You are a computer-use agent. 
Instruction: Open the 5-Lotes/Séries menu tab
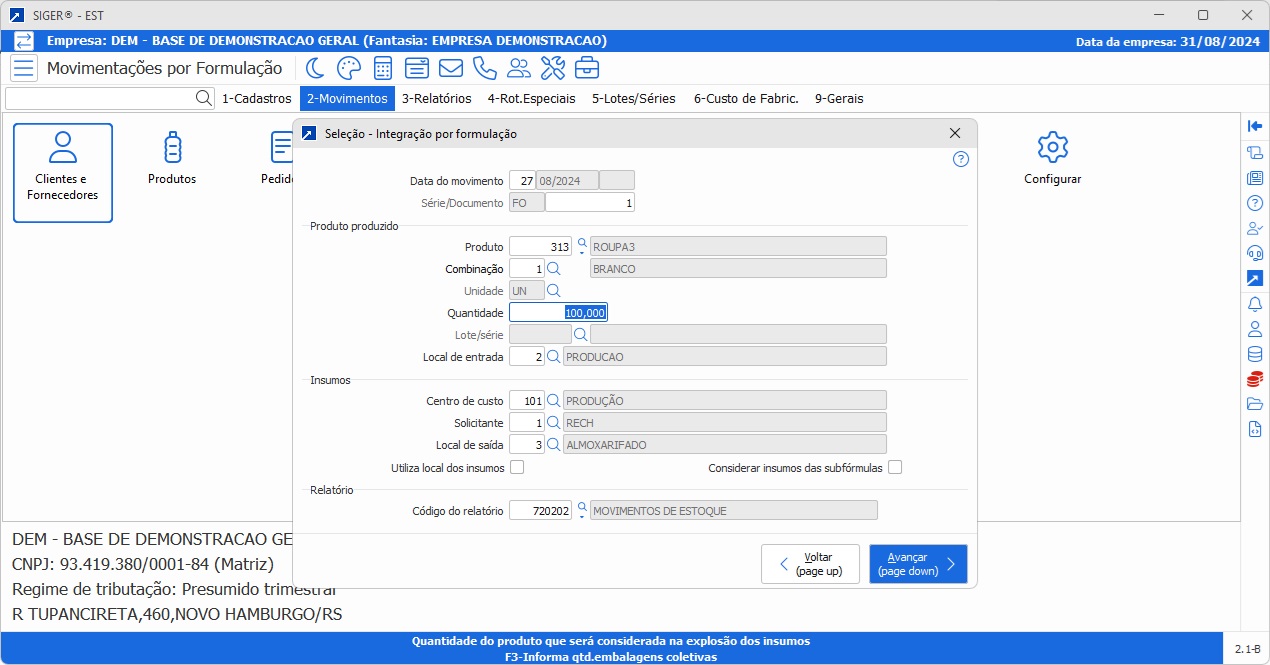(x=633, y=99)
